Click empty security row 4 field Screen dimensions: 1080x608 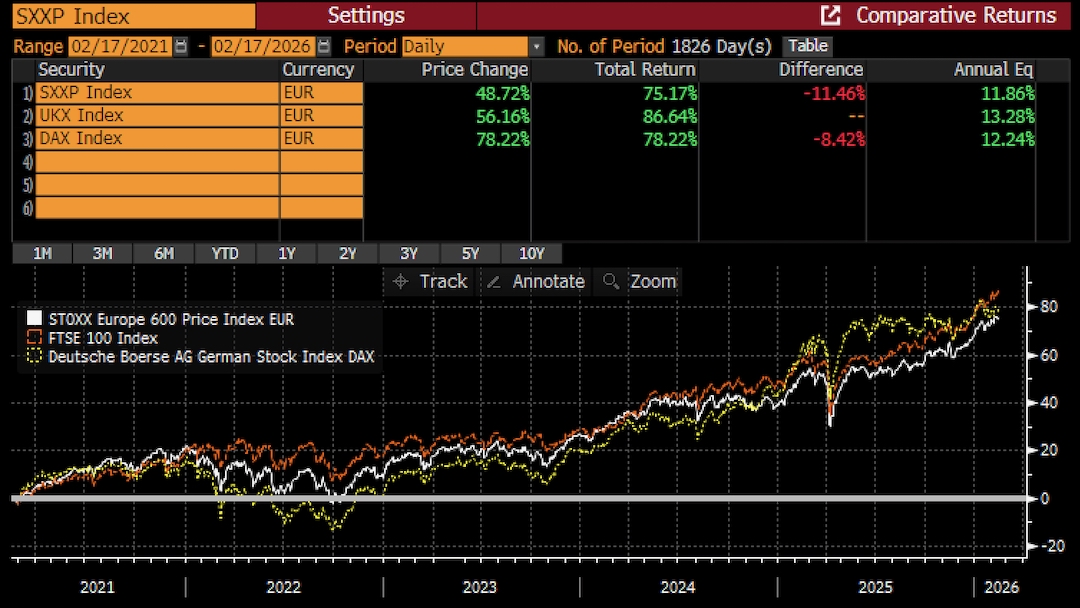click(157, 162)
